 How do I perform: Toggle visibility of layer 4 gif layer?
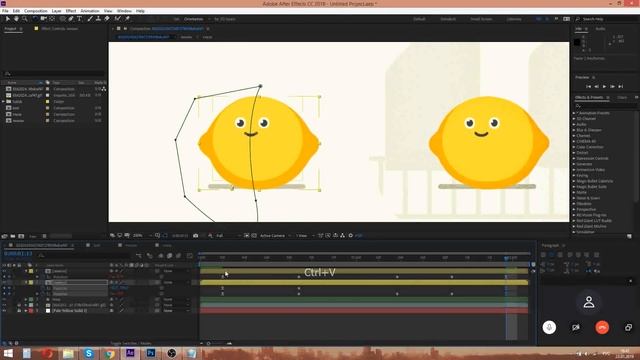coord(4,305)
